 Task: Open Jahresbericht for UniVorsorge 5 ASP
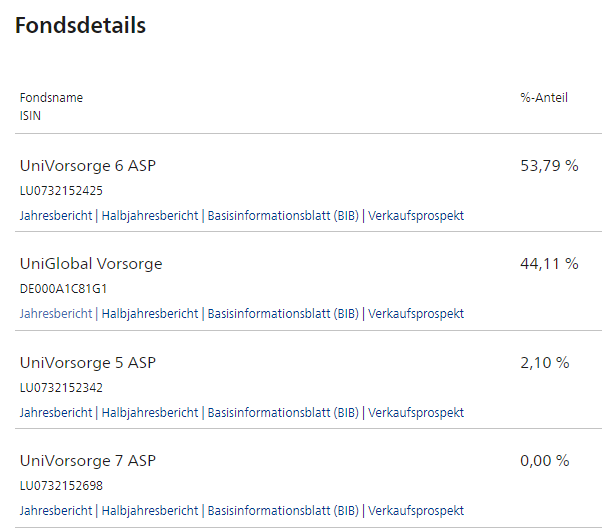click(56, 413)
